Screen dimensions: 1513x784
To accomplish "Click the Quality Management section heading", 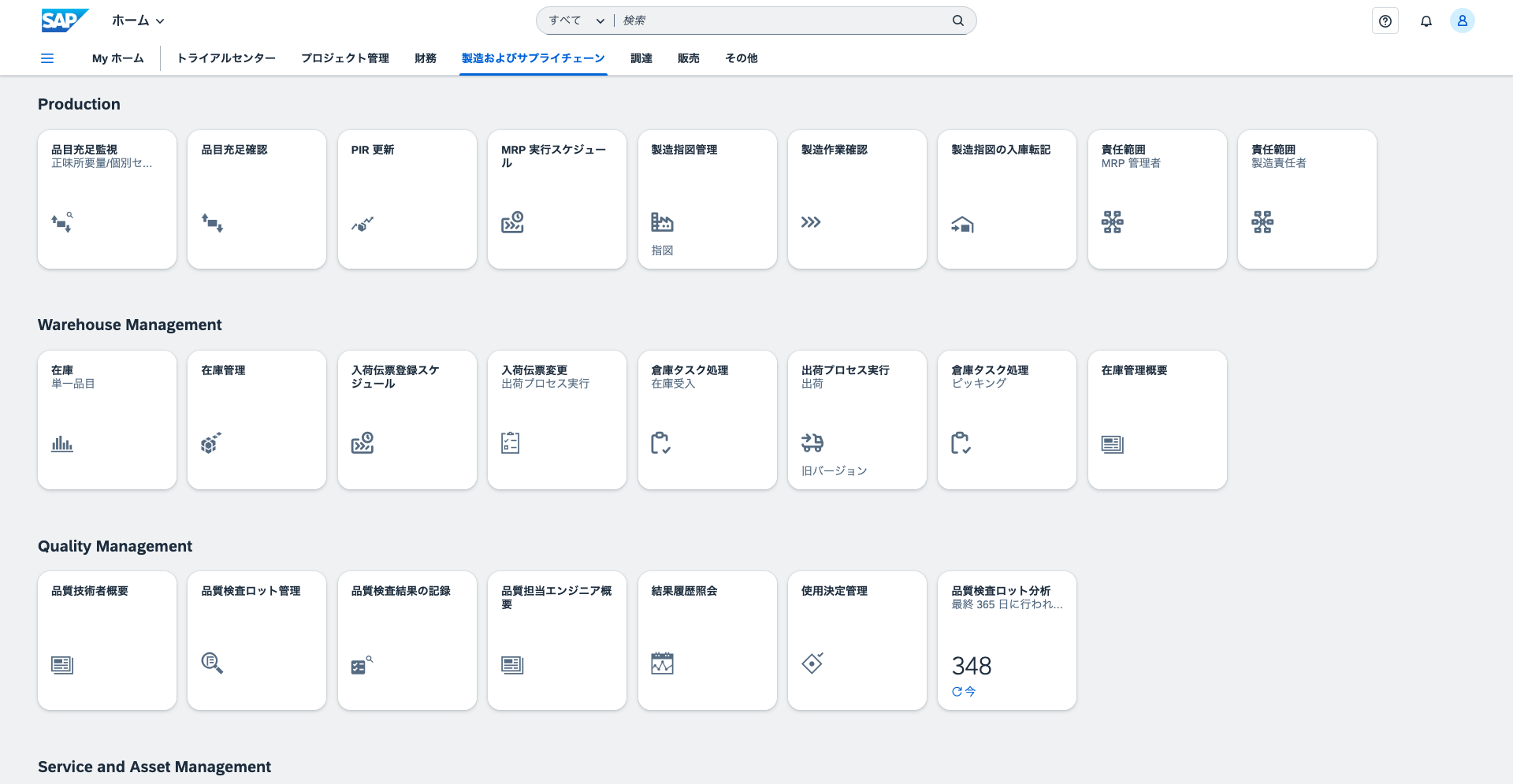I will tap(115, 546).
